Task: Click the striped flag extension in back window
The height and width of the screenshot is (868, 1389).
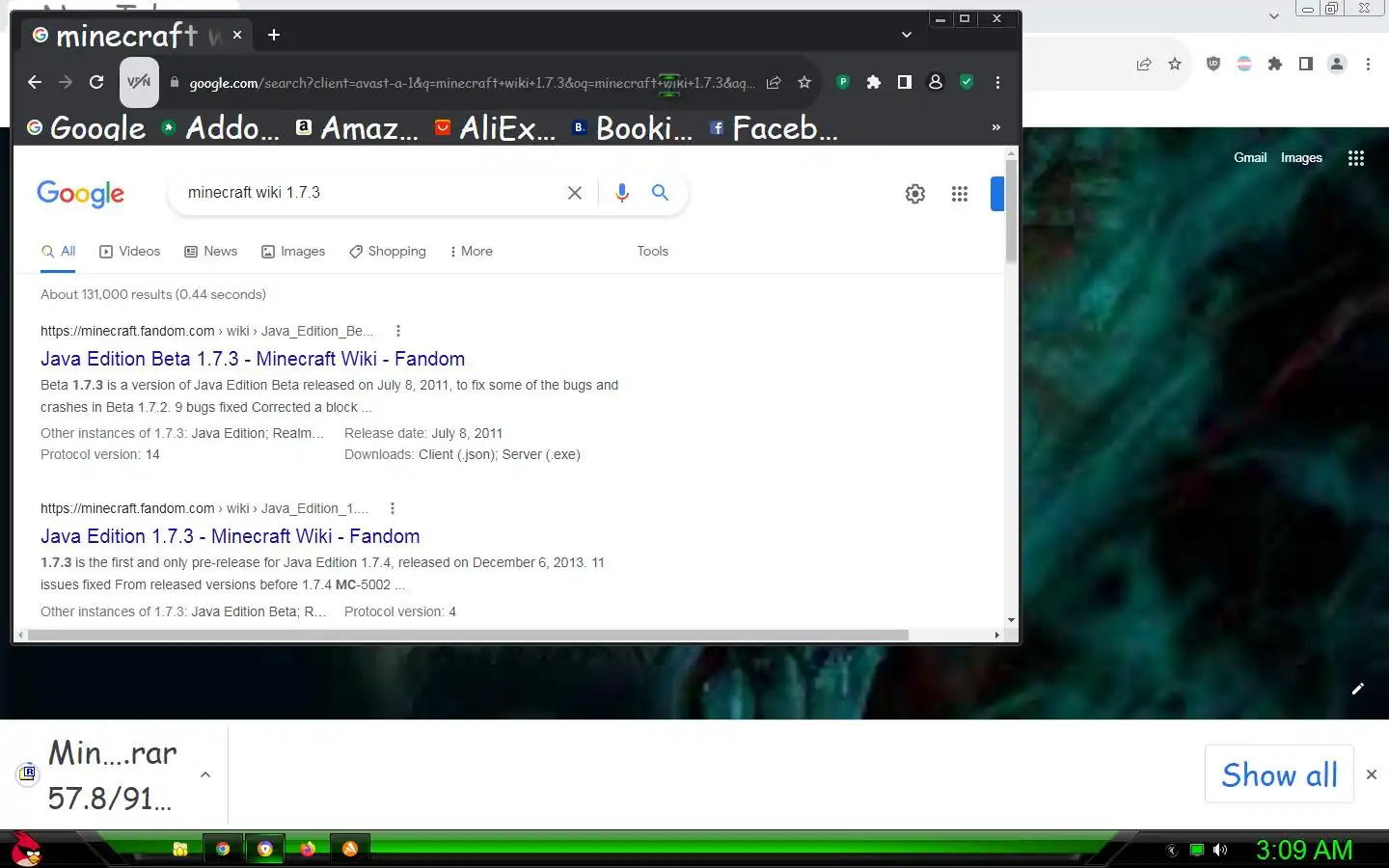Action: 1244,64
